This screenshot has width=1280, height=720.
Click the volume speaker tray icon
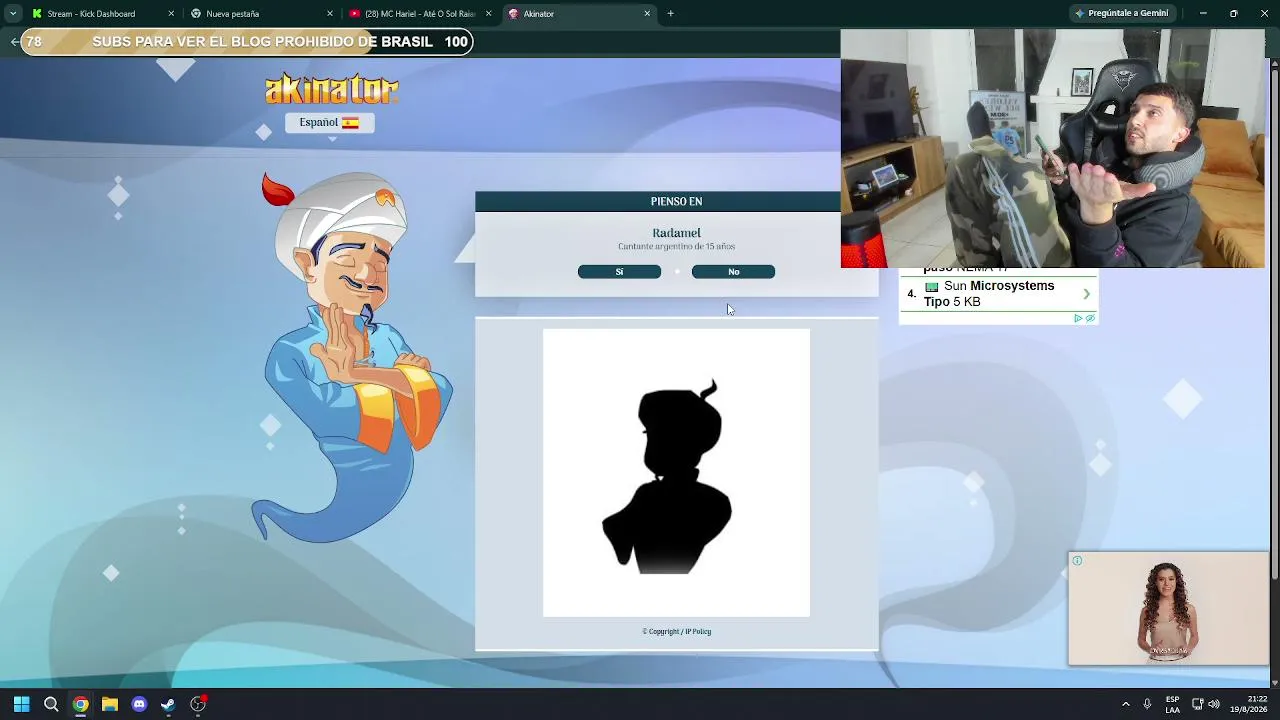pyautogui.click(x=1214, y=704)
